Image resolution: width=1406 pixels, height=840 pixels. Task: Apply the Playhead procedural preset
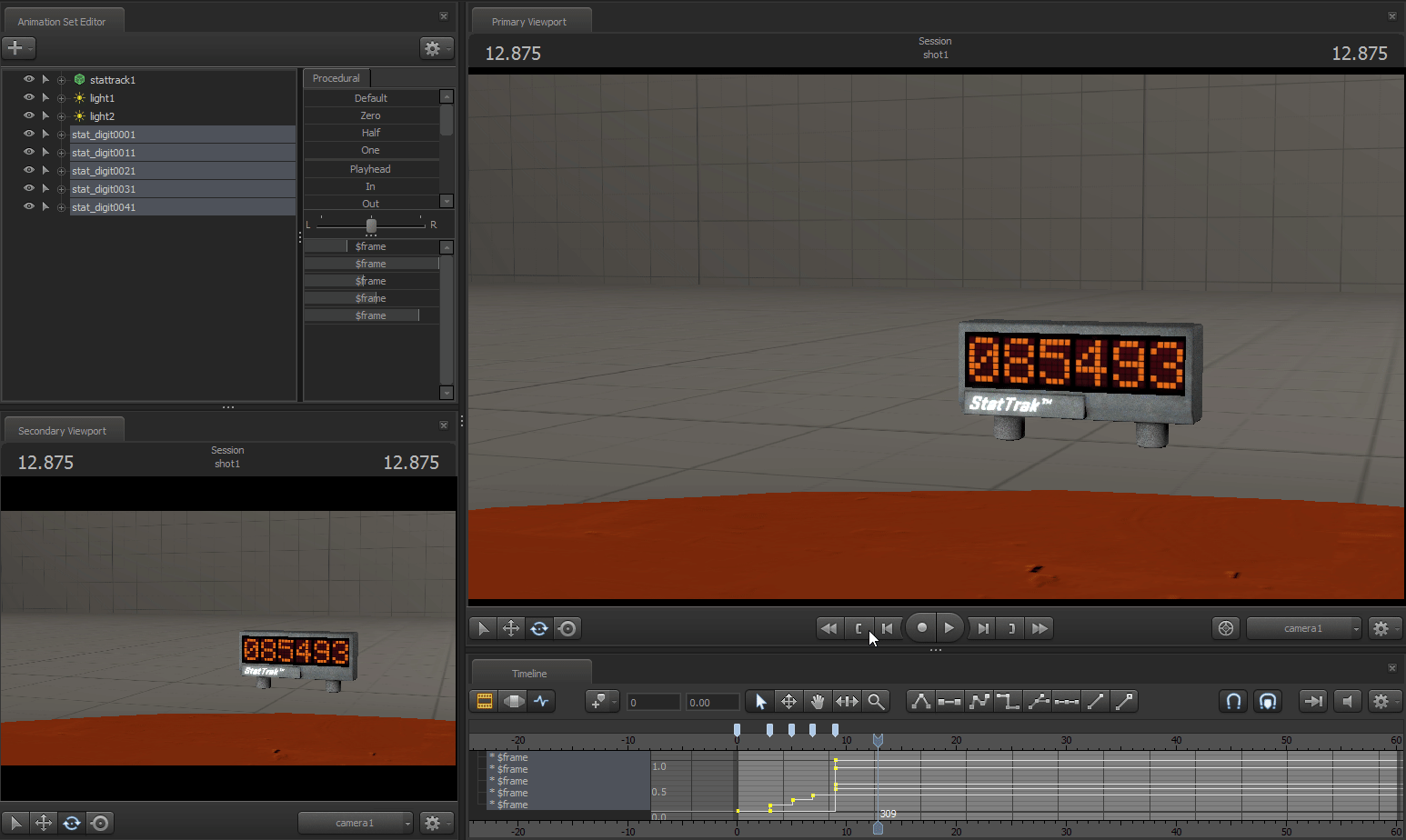[371, 169]
